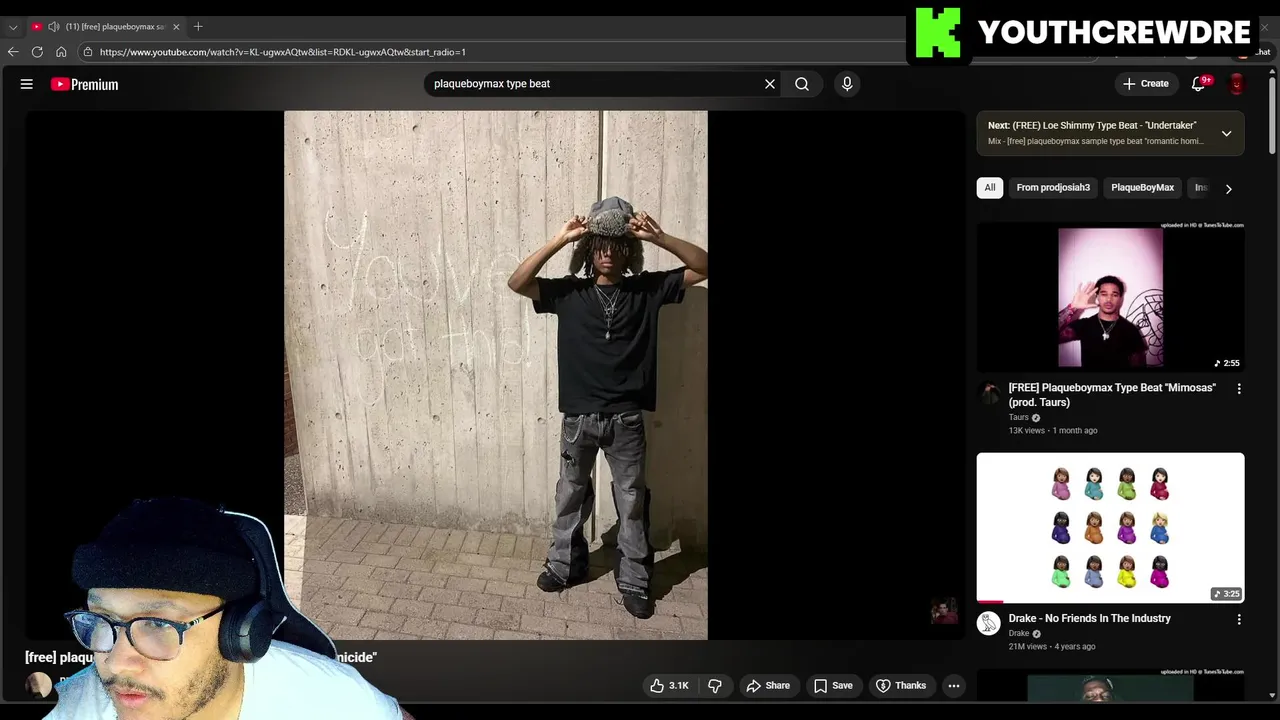Reload the page with the refresh icon
The image size is (1280, 720).
pos(37,52)
